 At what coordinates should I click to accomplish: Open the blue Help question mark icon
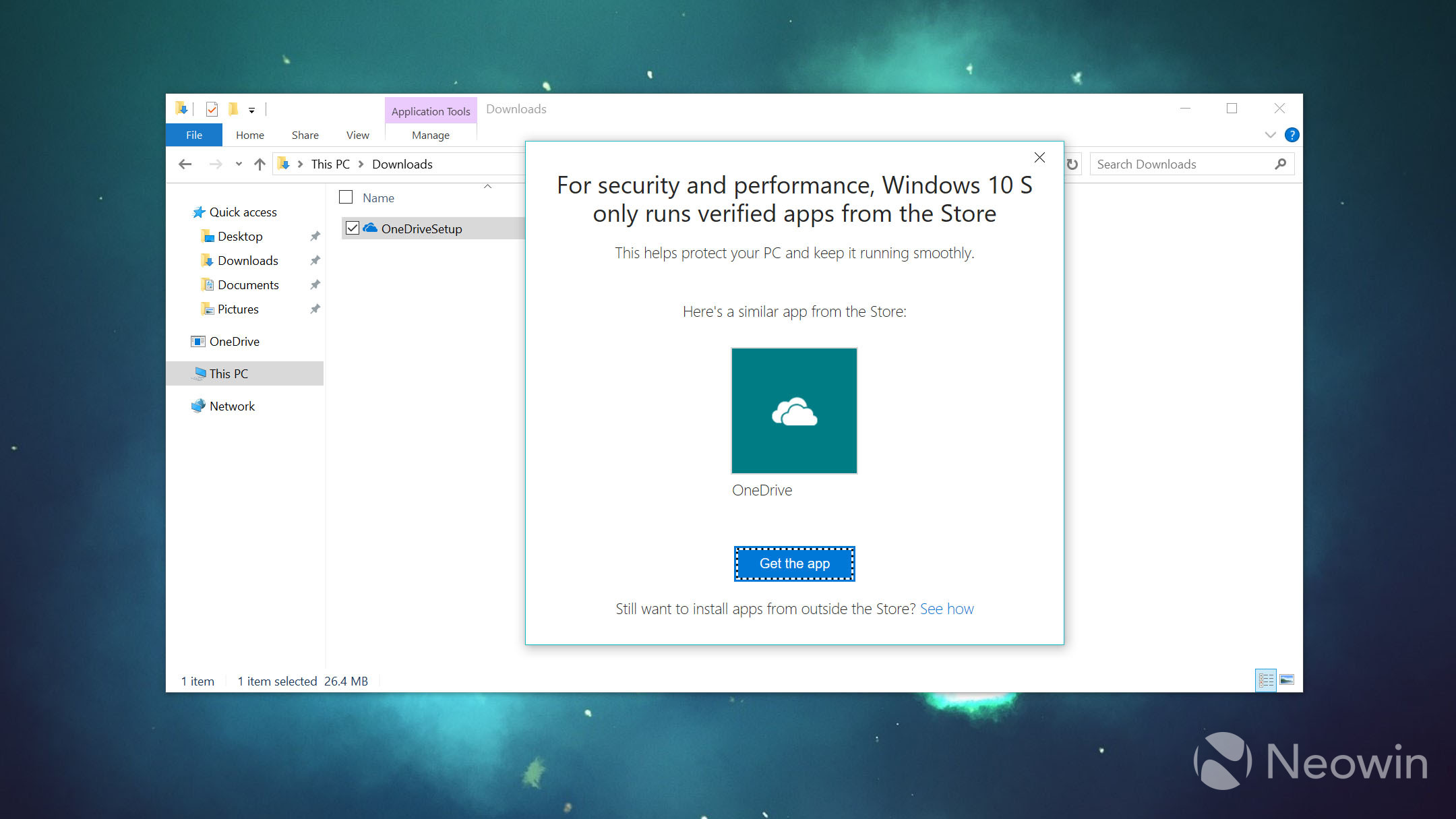tap(1292, 135)
